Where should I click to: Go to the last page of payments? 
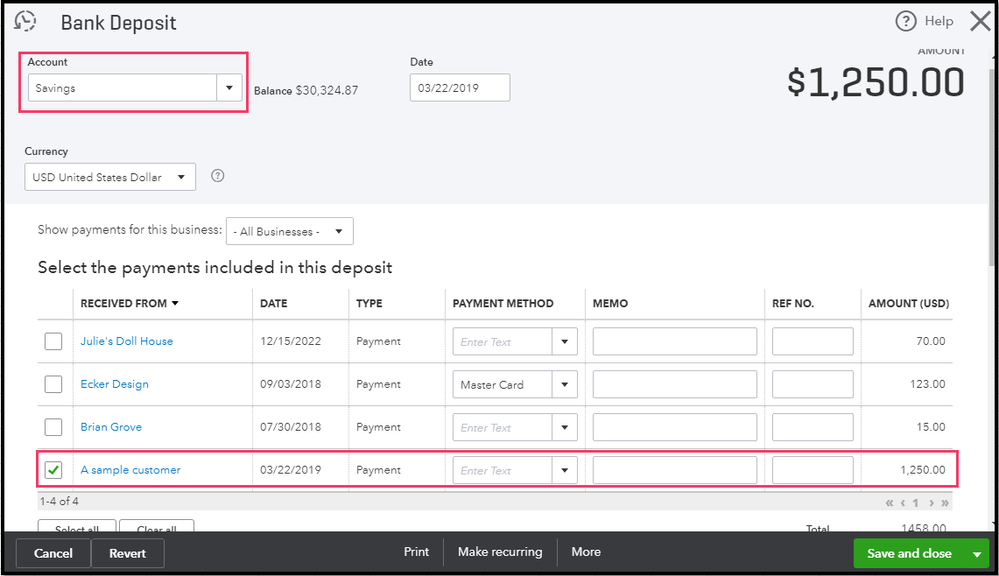945,503
